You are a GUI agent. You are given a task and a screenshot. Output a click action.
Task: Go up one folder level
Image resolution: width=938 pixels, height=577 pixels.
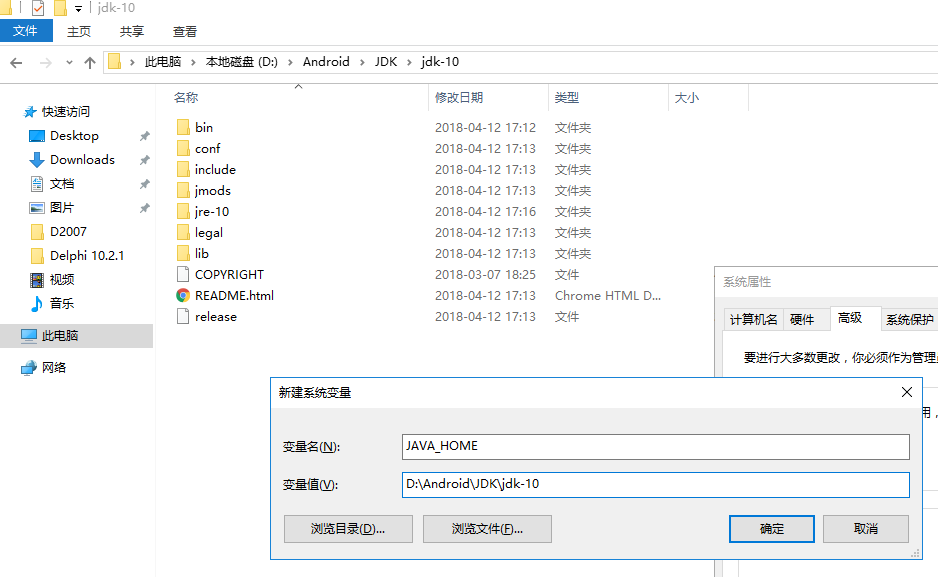(90, 62)
